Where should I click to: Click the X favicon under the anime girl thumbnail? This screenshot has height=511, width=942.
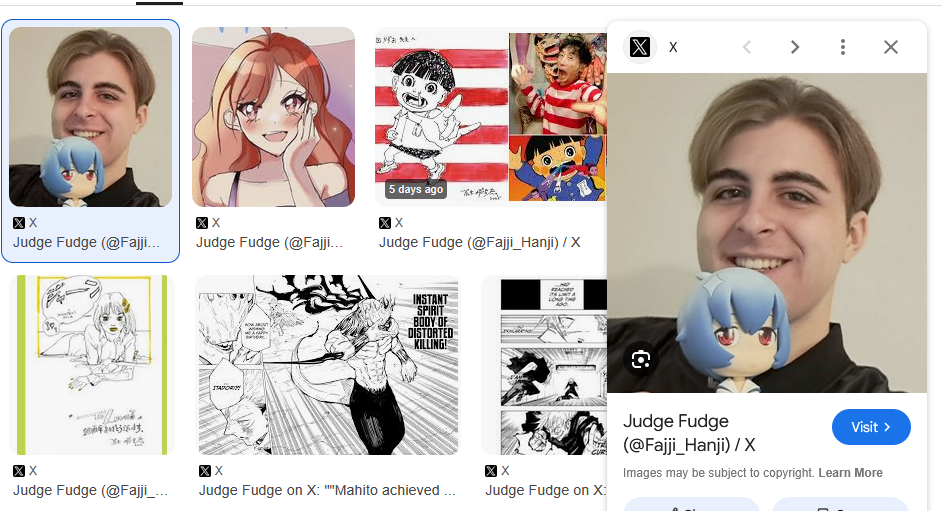(202, 223)
